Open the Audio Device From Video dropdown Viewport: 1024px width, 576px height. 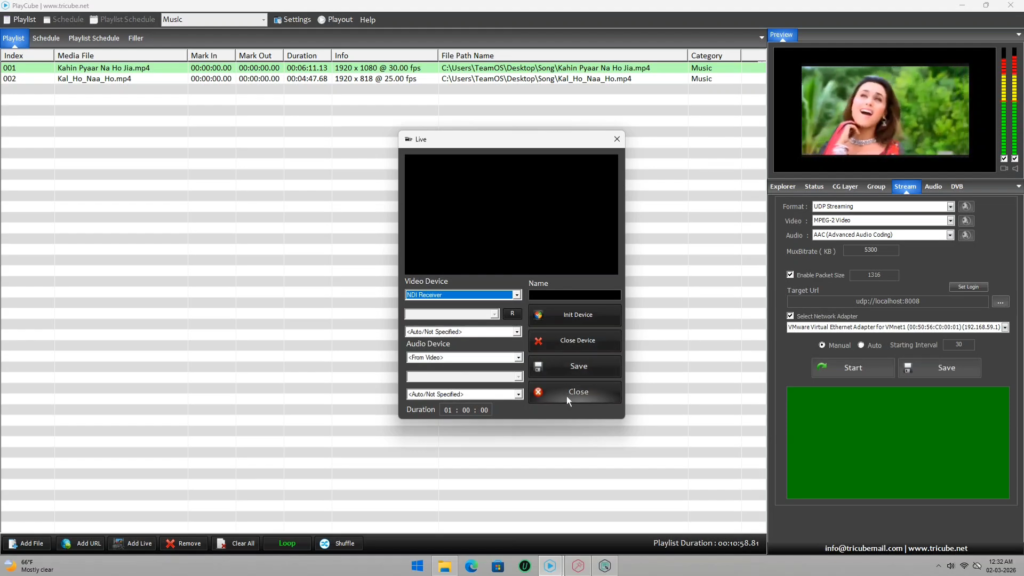518,358
